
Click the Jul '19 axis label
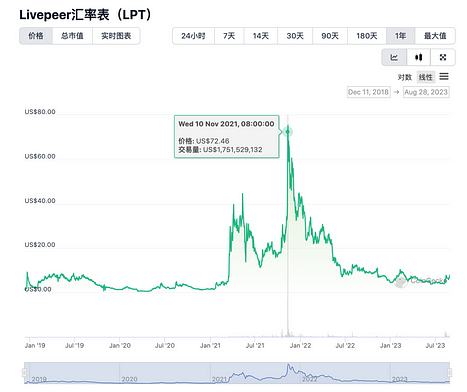tap(75, 346)
